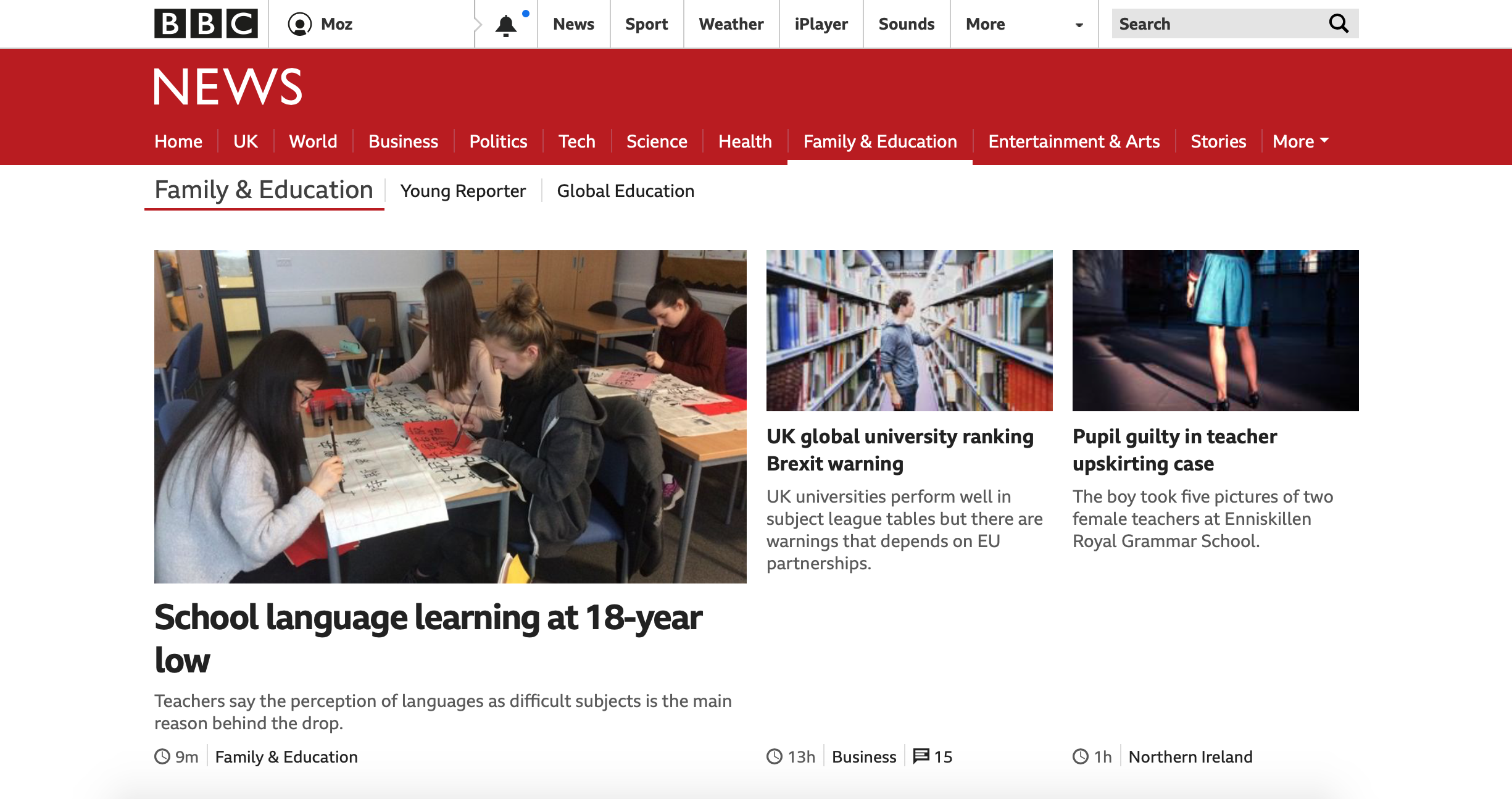The width and height of the screenshot is (1512, 799).
Task: Click the search magnifying glass icon
Action: (x=1339, y=23)
